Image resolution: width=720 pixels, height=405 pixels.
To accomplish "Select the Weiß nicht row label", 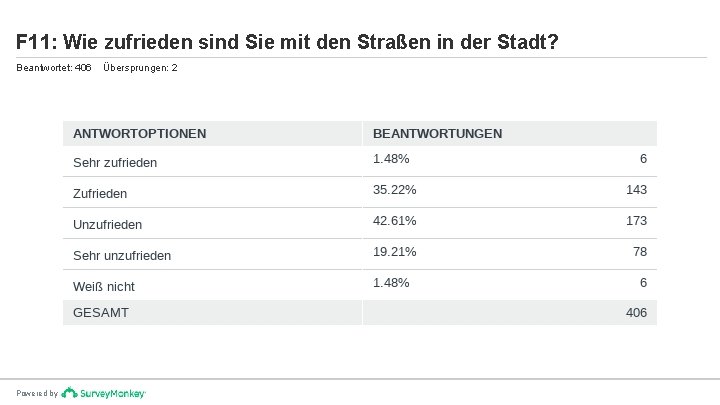I will click(104, 287).
